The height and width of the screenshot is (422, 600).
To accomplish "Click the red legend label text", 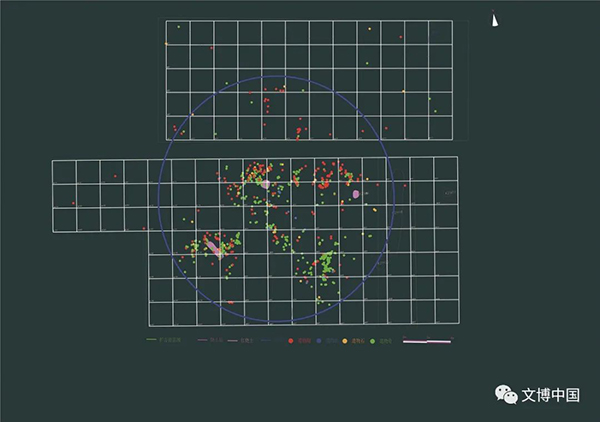I will tap(301, 341).
